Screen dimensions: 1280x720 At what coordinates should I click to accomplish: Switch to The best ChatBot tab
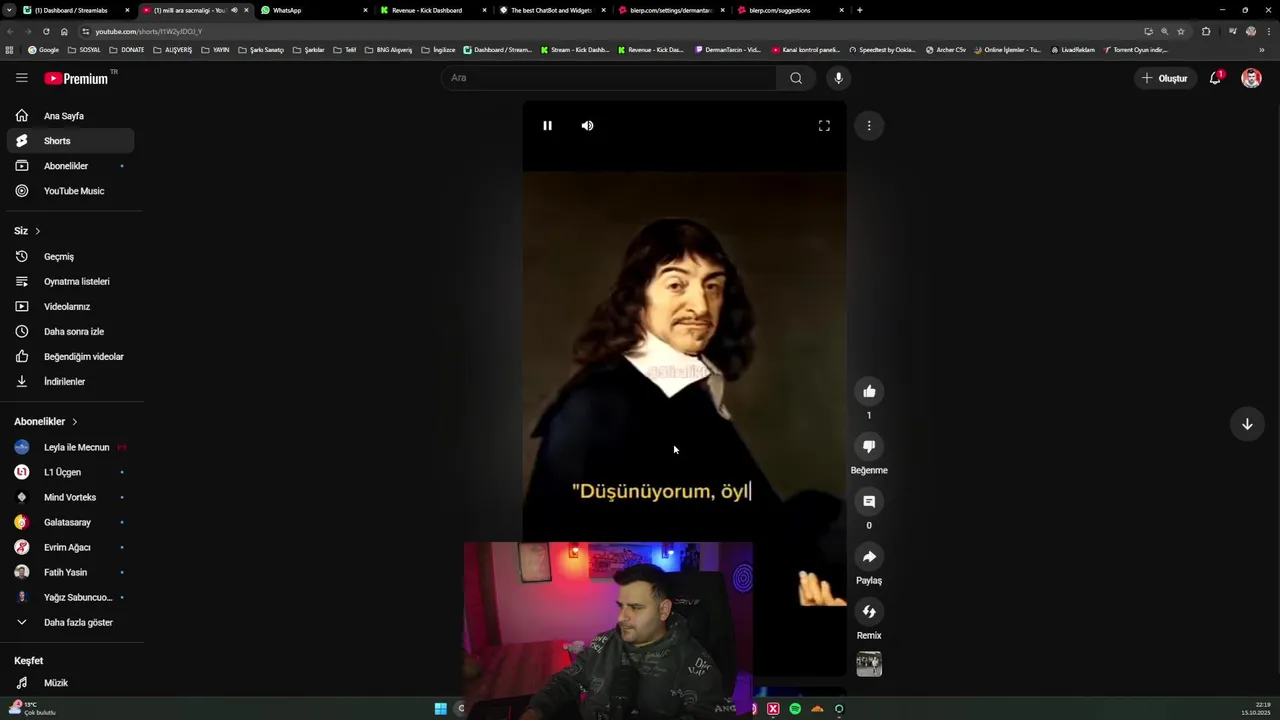[553, 10]
